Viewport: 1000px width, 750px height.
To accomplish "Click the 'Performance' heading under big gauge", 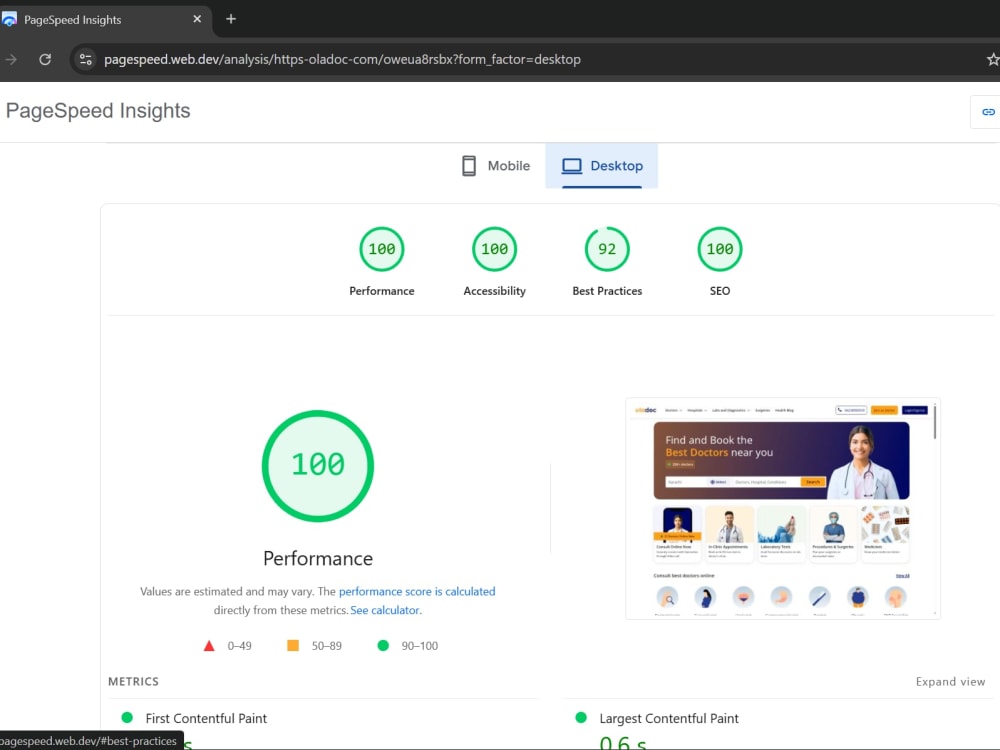I will coord(318,558).
